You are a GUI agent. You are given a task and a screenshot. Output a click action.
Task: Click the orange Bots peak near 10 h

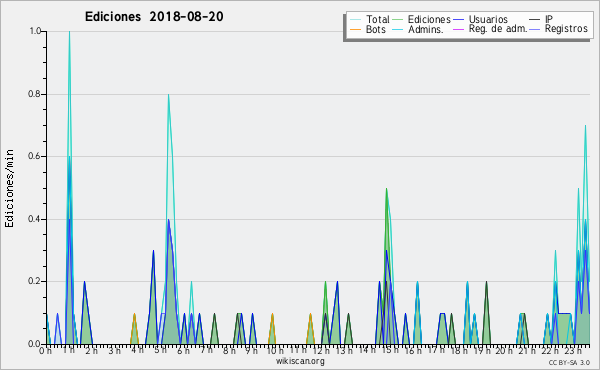click(272, 315)
